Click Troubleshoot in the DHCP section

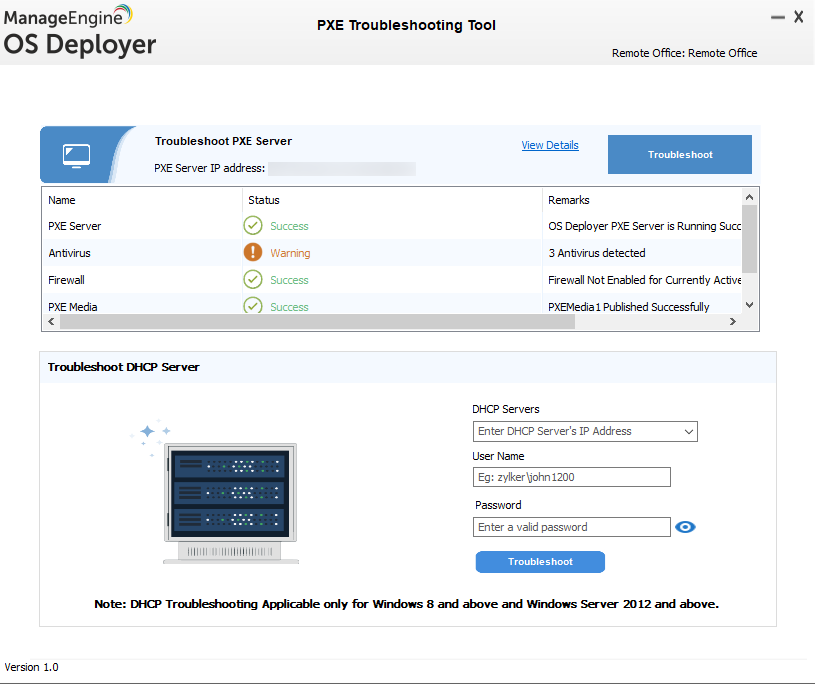540,561
